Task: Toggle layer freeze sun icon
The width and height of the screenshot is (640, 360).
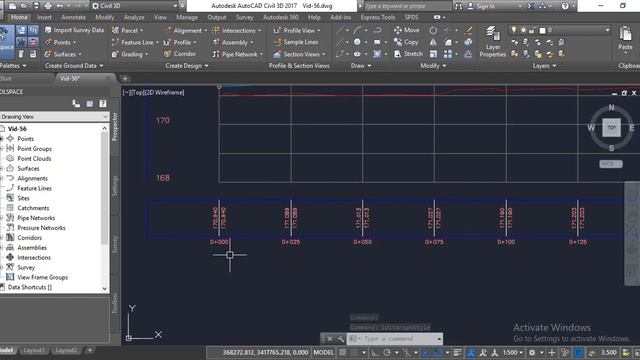Action: click(x=523, y=30)
